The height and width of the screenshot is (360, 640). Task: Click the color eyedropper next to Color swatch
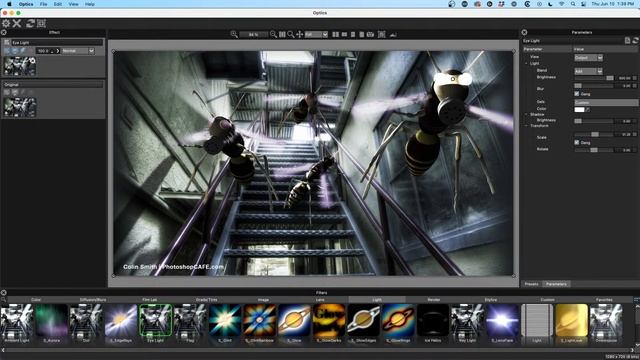coord(588,109)
